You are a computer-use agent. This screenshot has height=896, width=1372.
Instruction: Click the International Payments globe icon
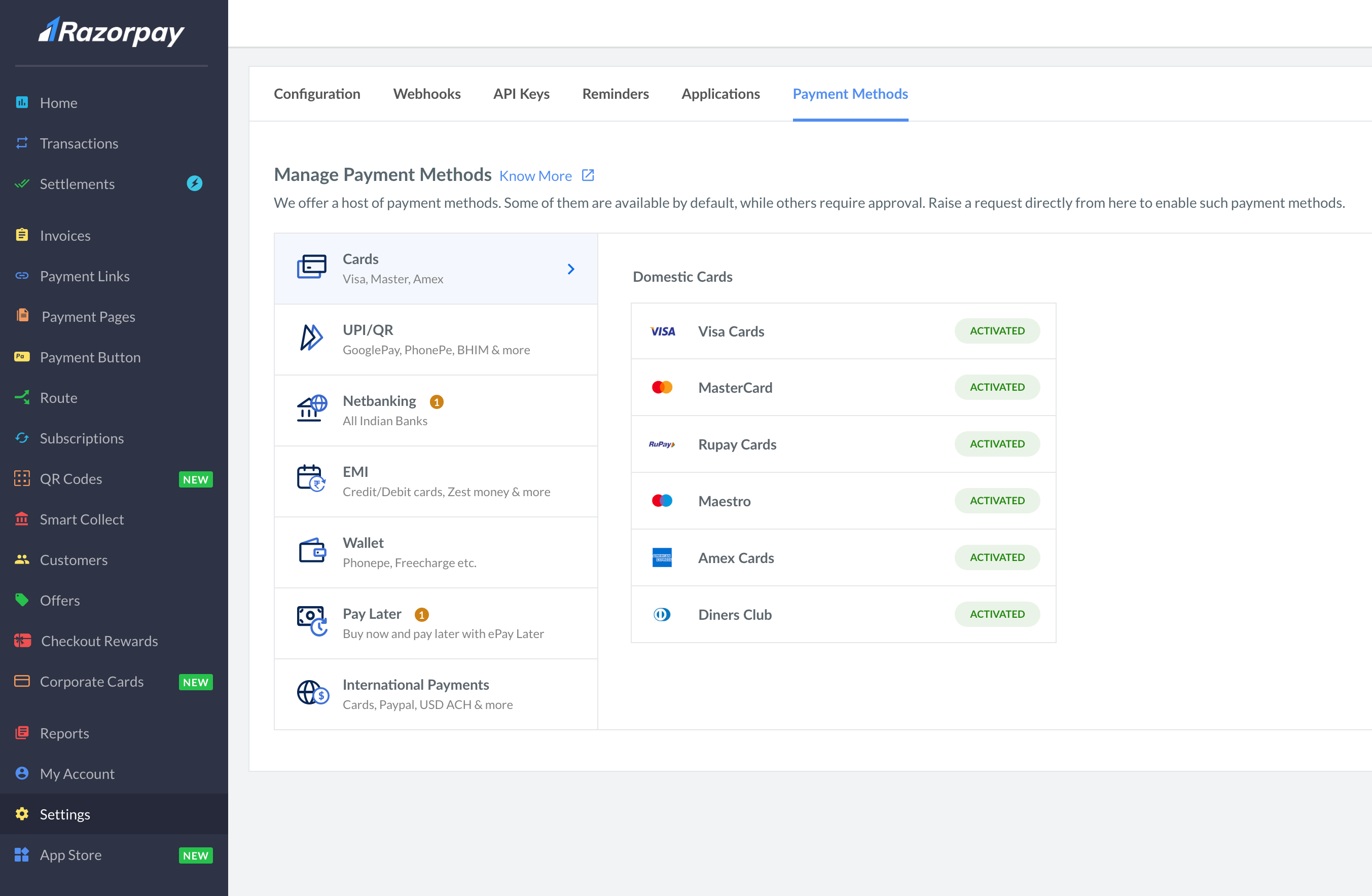(x=313, y=693)
